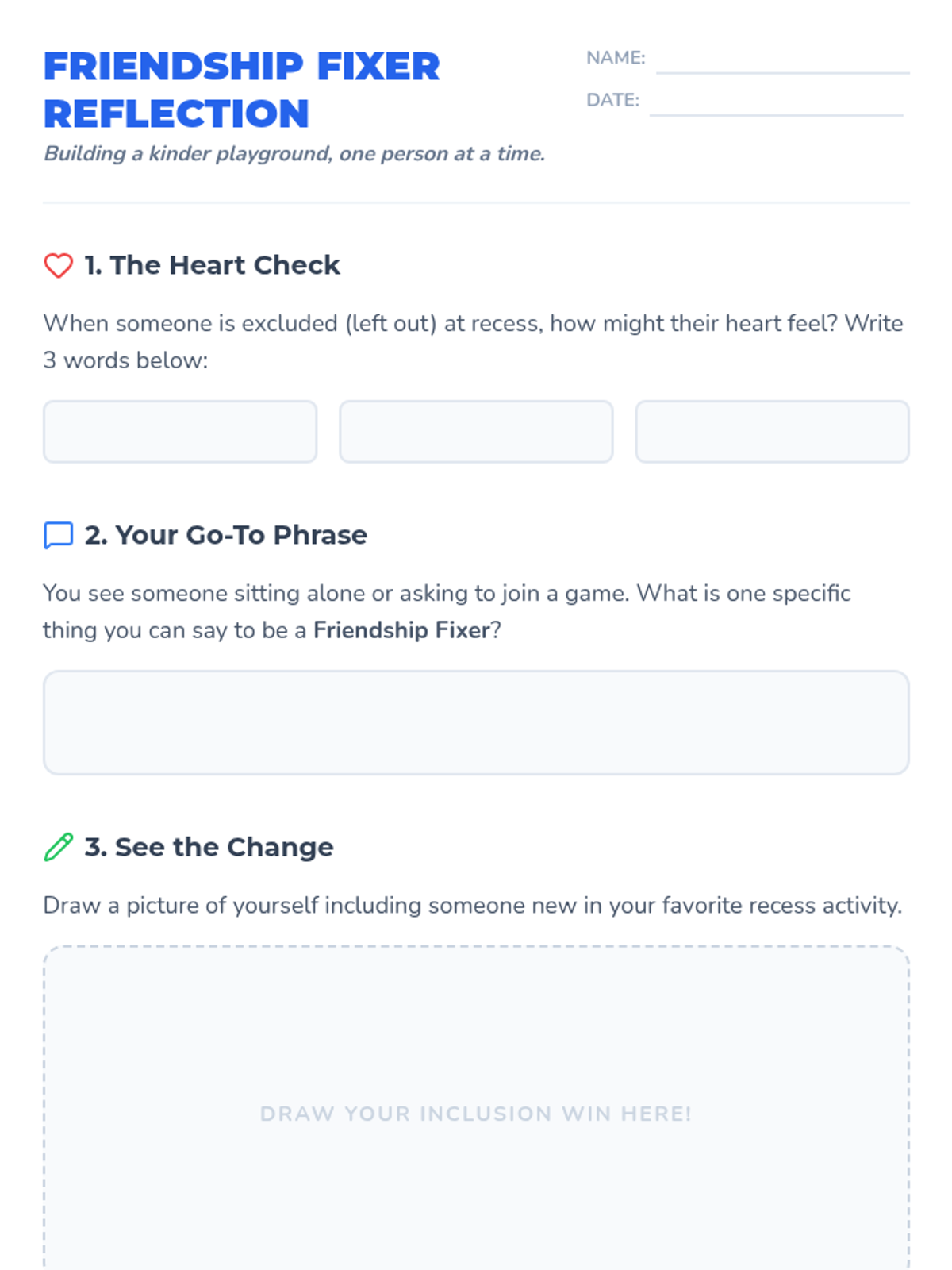Image resolution: width=952 pixels, height=1270 pixels.
Task: Click the "Draw a picture of yourself" instruction
Action: (473, 906)
